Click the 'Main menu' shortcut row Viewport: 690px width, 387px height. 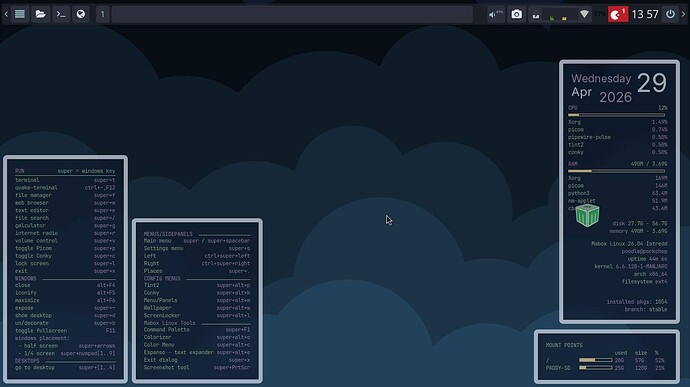click(x=197, y=241)
